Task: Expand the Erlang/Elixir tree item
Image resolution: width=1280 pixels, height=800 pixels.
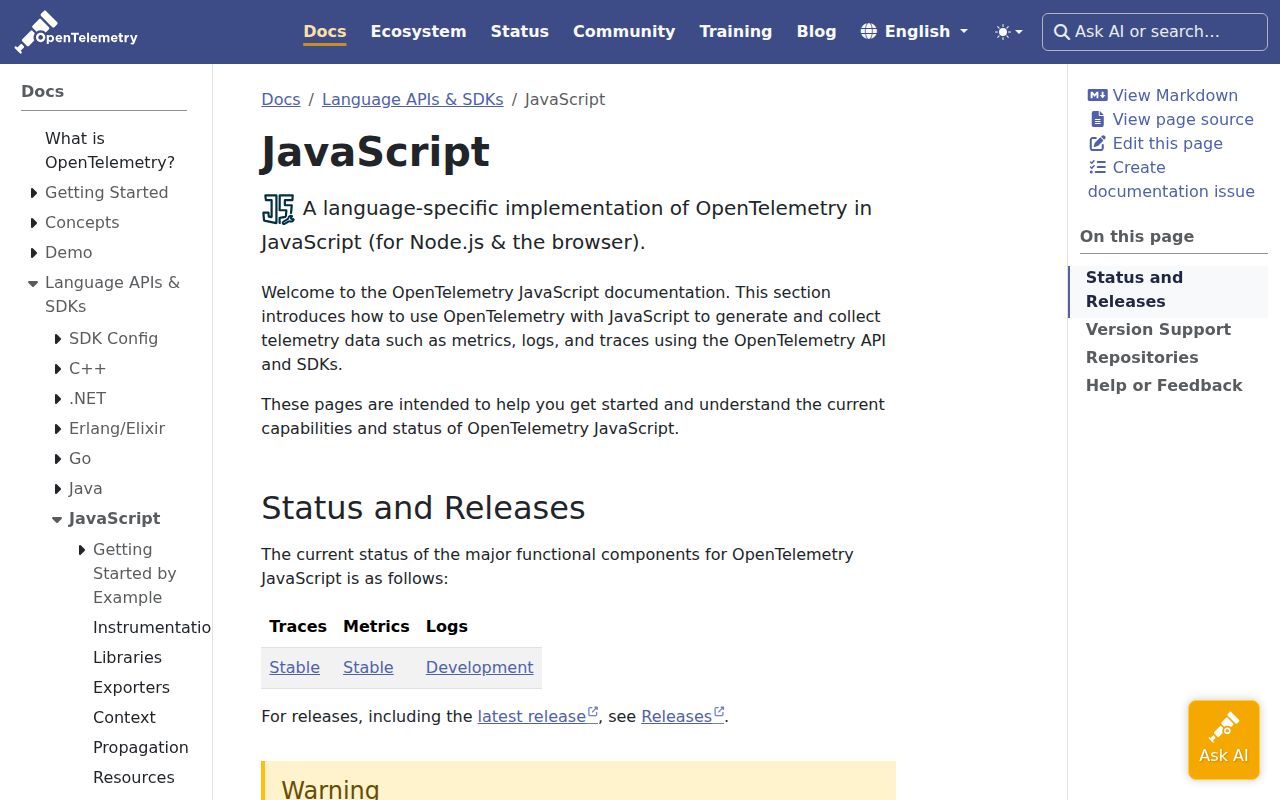Action: pyautogui.click(x=58, y=429)
